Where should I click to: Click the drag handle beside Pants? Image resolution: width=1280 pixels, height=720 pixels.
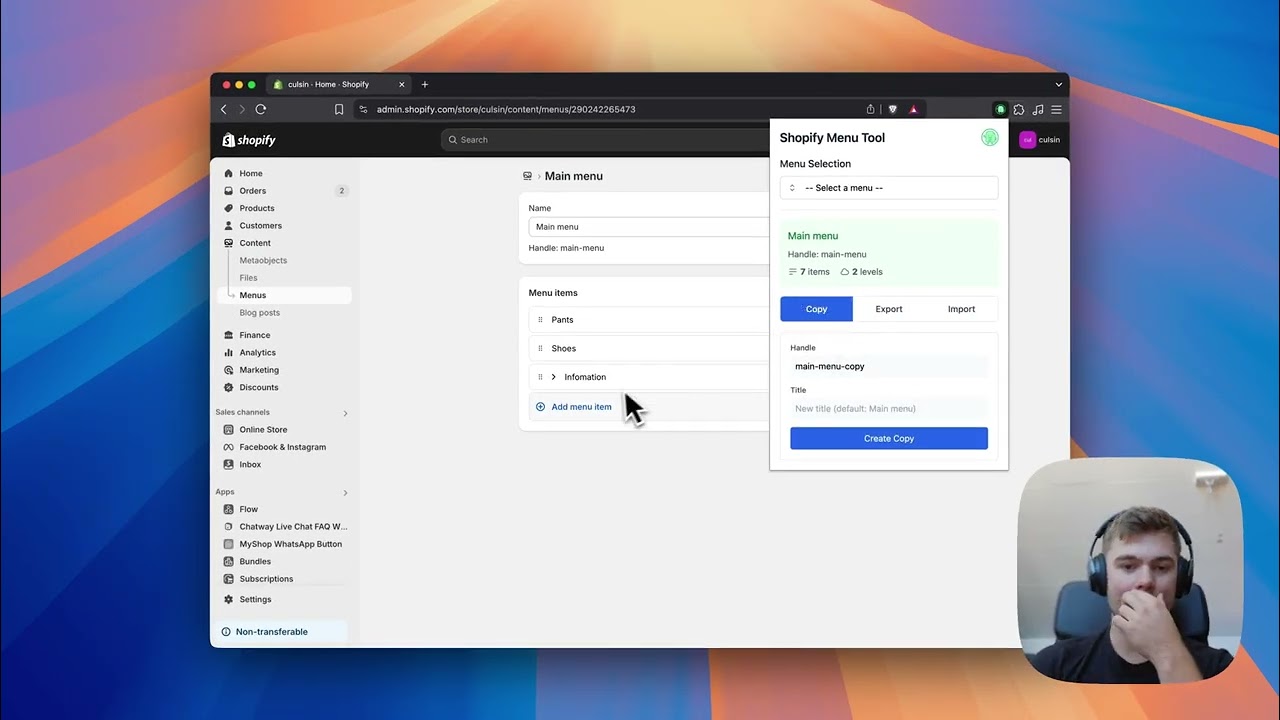pyautogui.click(x=540, y=320)
